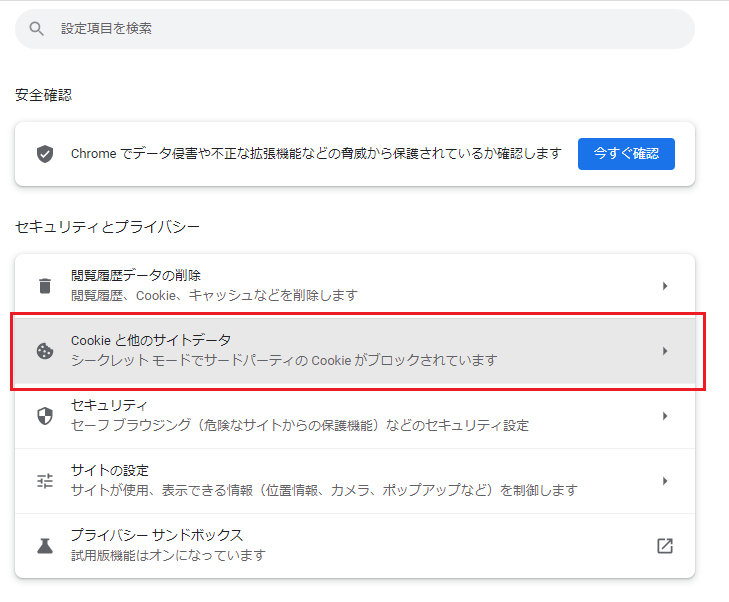Screen dimensions: 729x602
Task: Click chevron on サイトの設定 row
Action: pyautogui.click(x=665, y=481)
